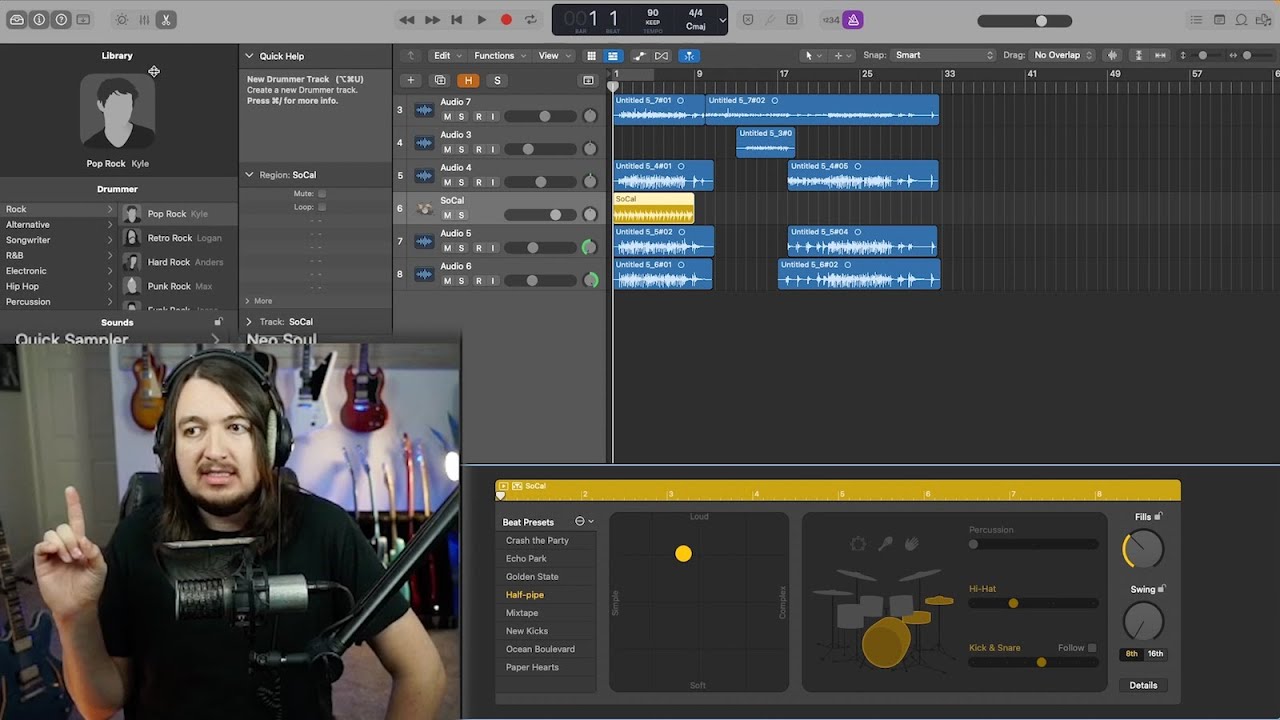This screenshot has width=1280, height=720.
Task: Adjust the master volume slider in toolbar
Action: coord(1025,21)
